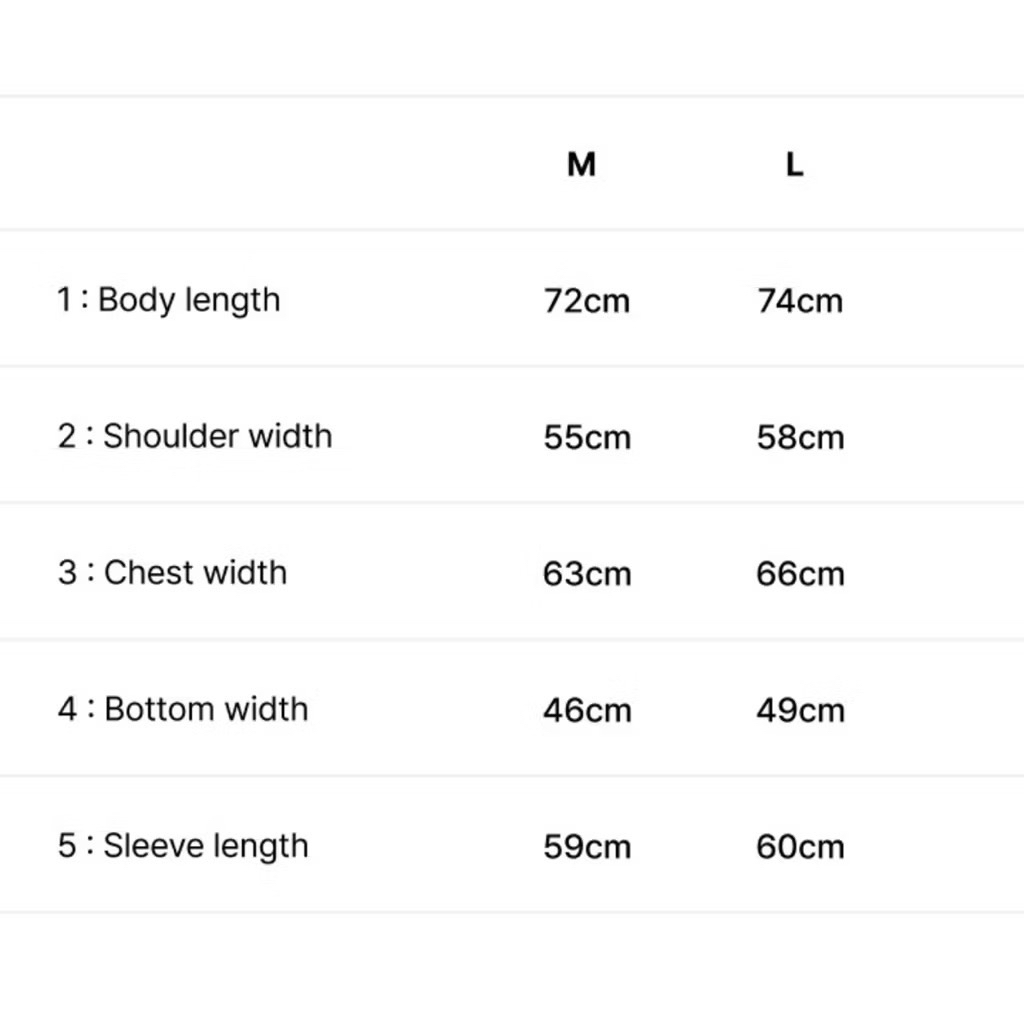Click the 60cm sleeve length value

800,847
